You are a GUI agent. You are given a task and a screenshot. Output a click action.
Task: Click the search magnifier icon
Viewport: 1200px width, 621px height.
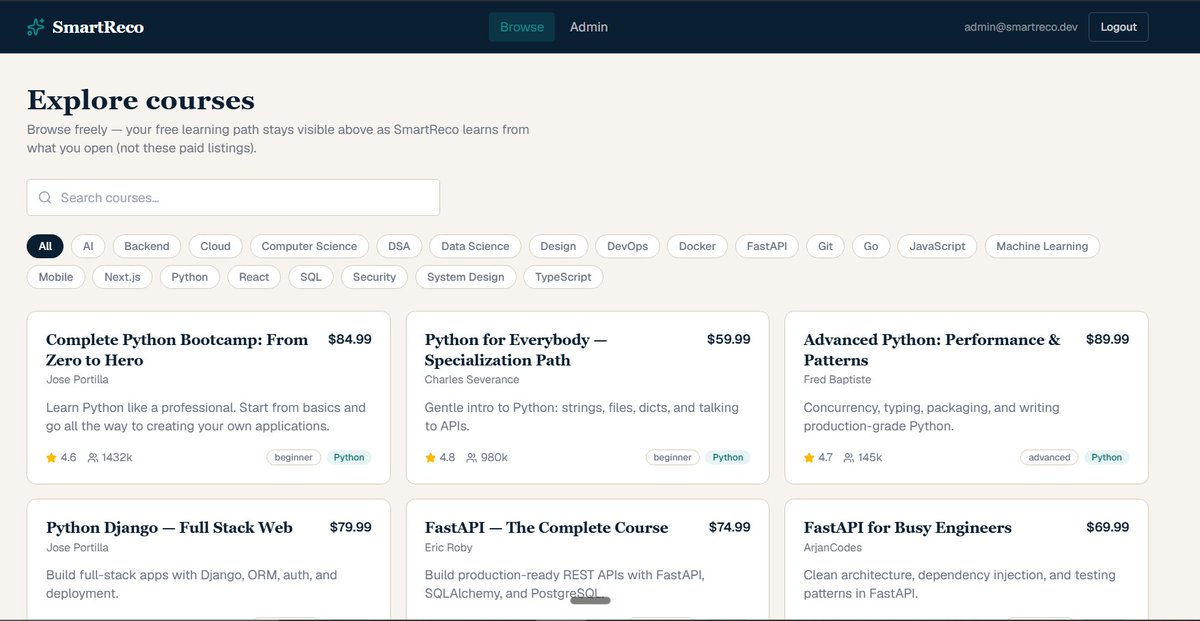45,198
